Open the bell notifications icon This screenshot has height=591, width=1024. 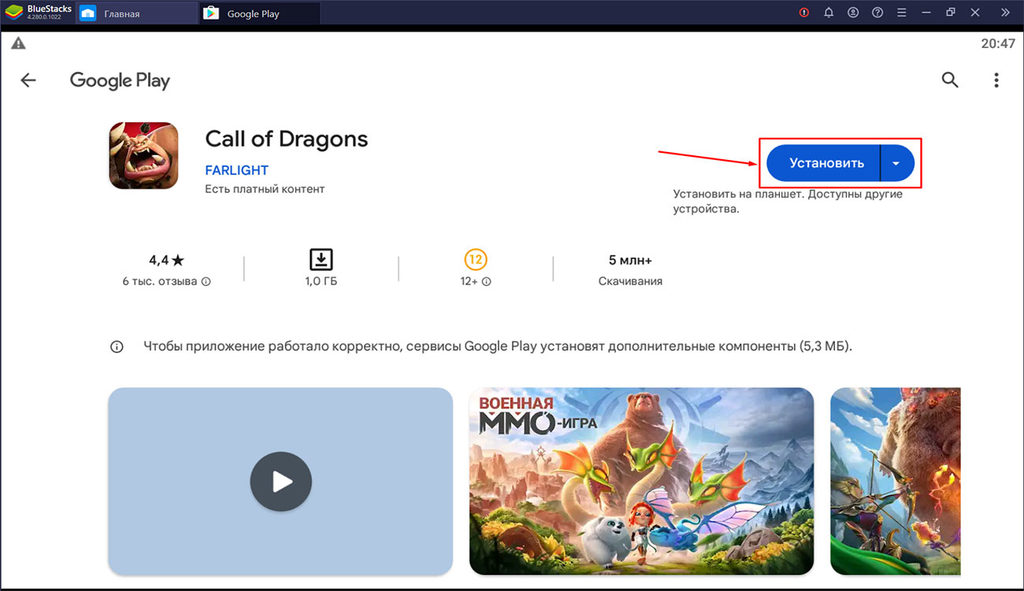click(829, 12)
